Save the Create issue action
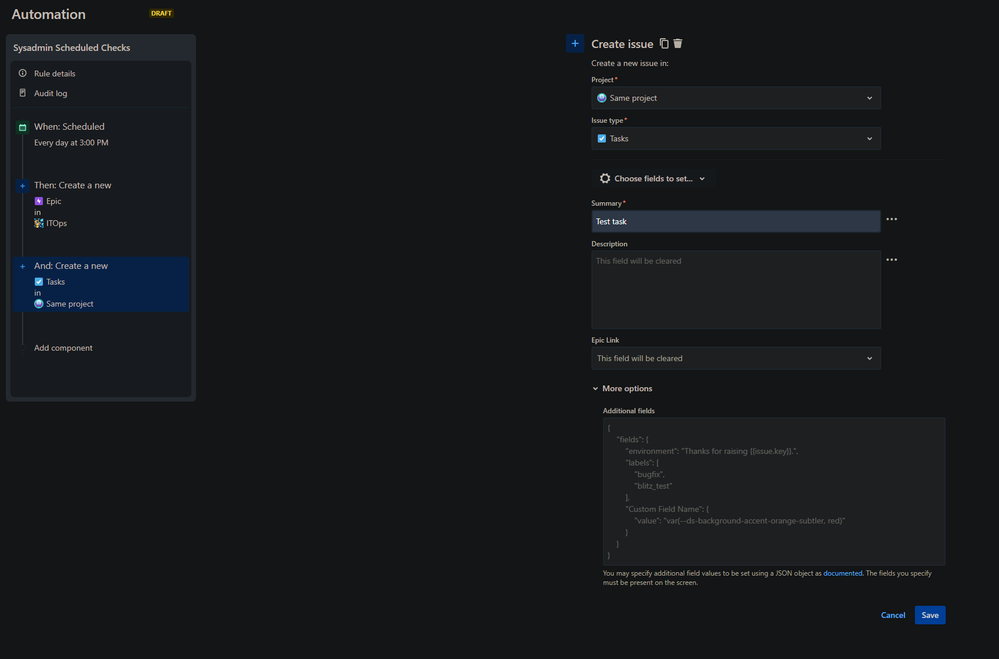This screenshot has width=999, height=659. click(x=930, y=615)
